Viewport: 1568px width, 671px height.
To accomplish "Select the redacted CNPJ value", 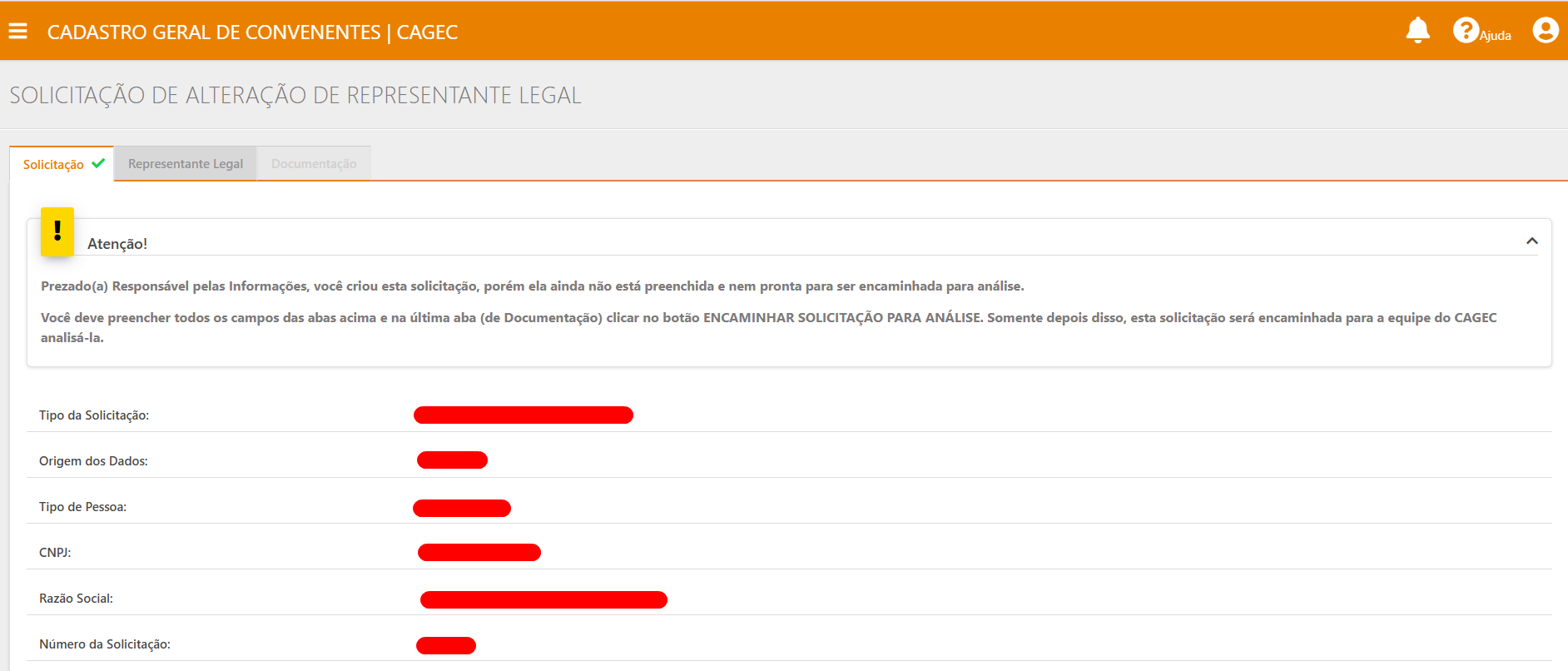I will (x=479, y=553).
